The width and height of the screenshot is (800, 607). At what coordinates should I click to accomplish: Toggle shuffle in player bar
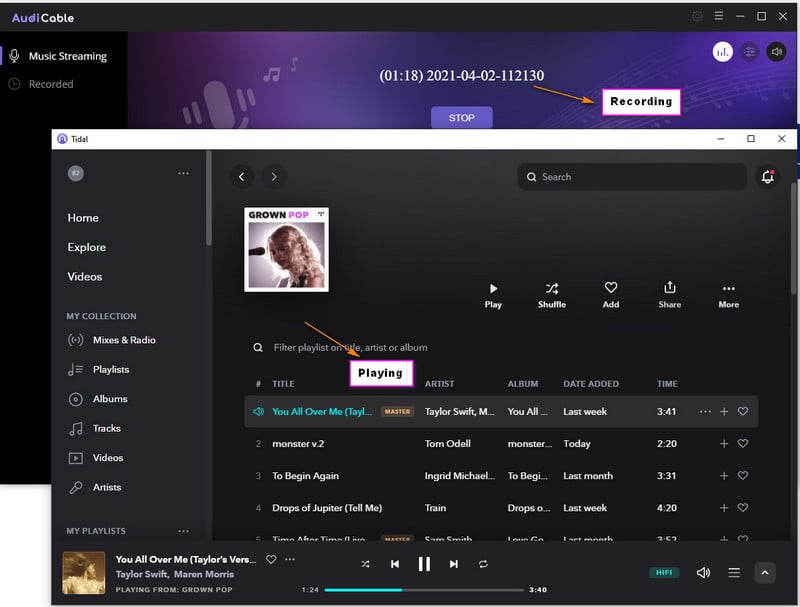click(x=365, y=564)
